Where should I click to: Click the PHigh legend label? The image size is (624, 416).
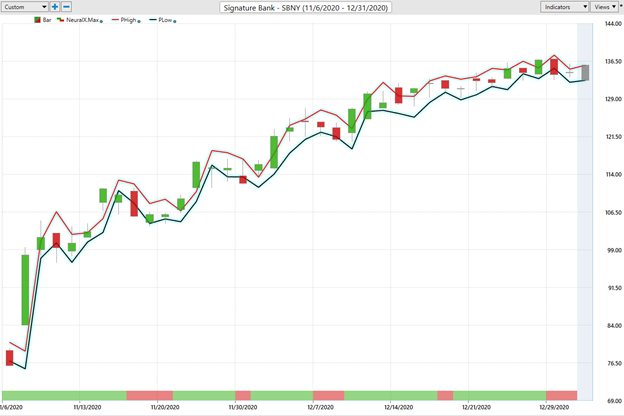coord(128,20)
